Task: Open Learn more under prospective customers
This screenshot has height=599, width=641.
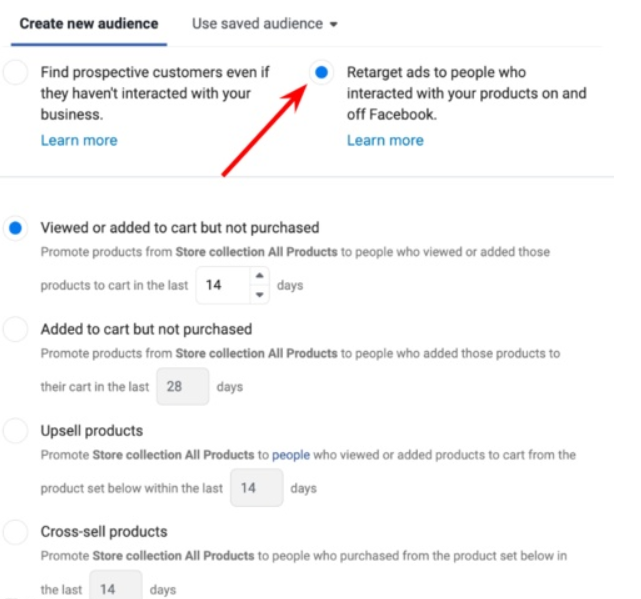Action: (79, 140)
